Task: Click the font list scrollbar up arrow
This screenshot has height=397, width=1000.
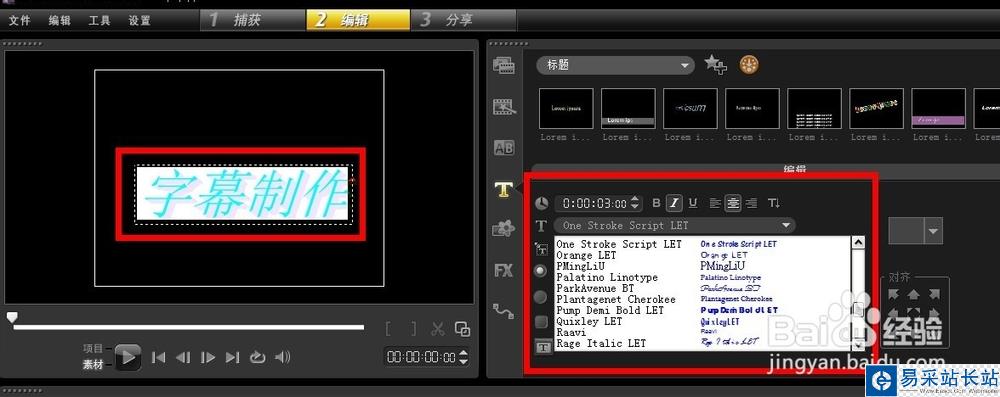Action: (x=858, y=242)
